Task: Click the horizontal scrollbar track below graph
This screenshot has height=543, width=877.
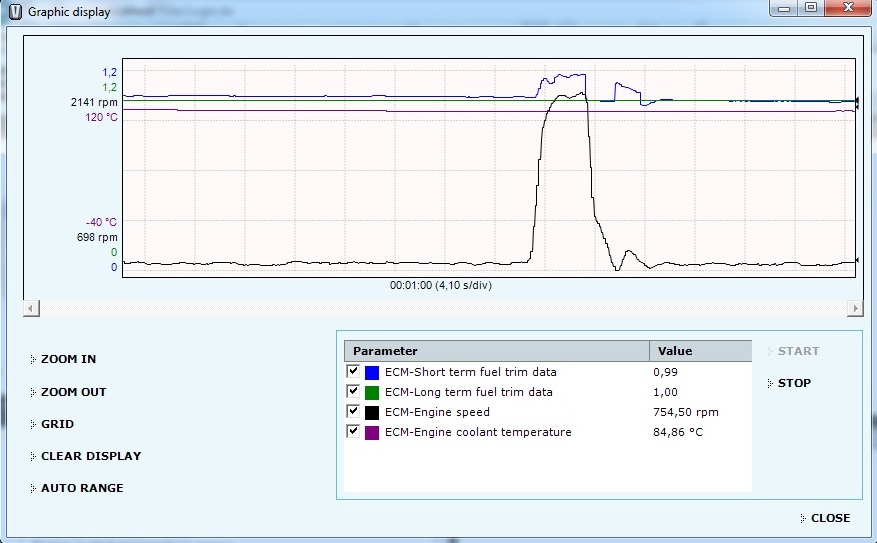Action: click(x=442, y=308)
